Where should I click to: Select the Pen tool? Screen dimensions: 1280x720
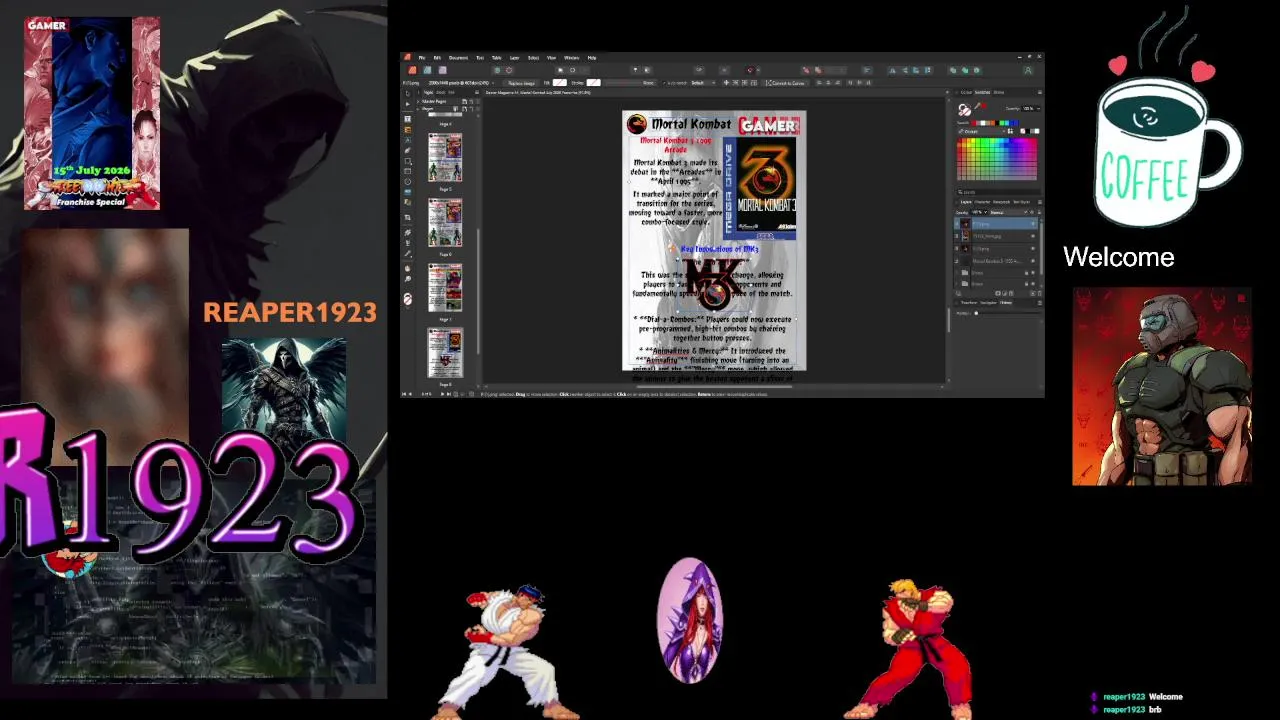click(x=407, y=150)
